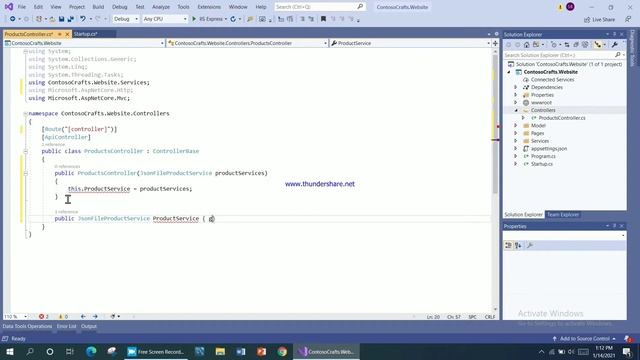
Task: Select Connected Services in Solution Explorer
Action: [x=552, y=80]
